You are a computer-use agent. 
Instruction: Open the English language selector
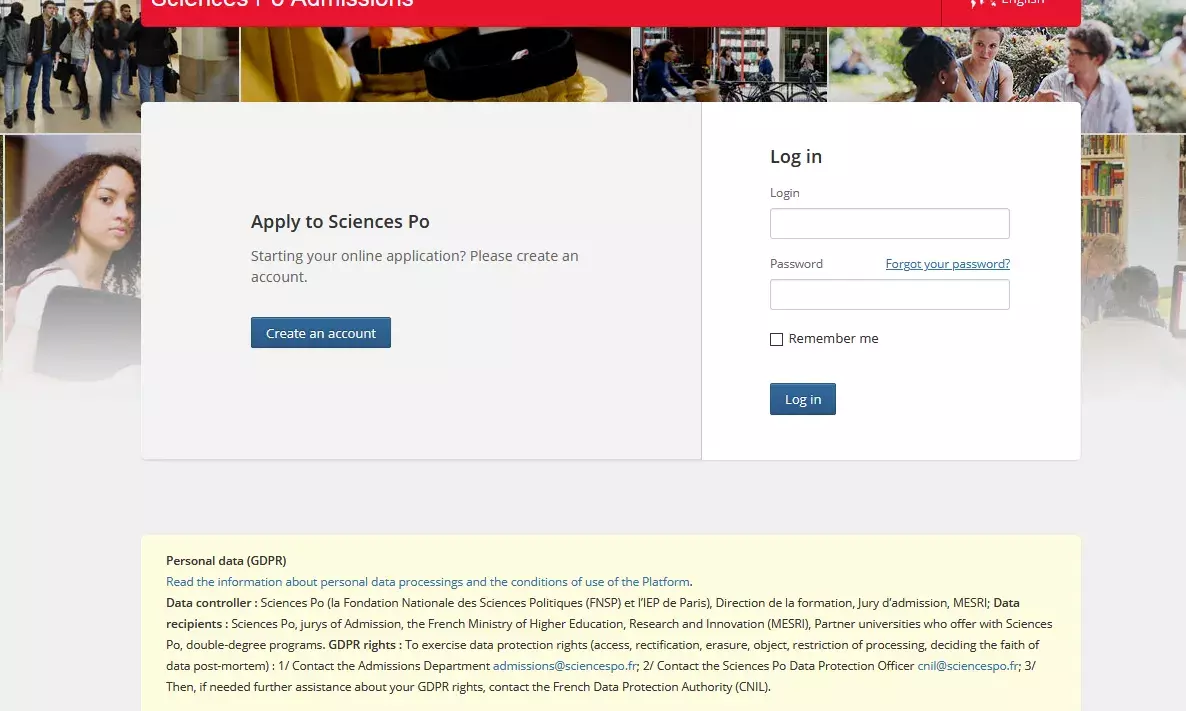click(x=1010, y=5)
